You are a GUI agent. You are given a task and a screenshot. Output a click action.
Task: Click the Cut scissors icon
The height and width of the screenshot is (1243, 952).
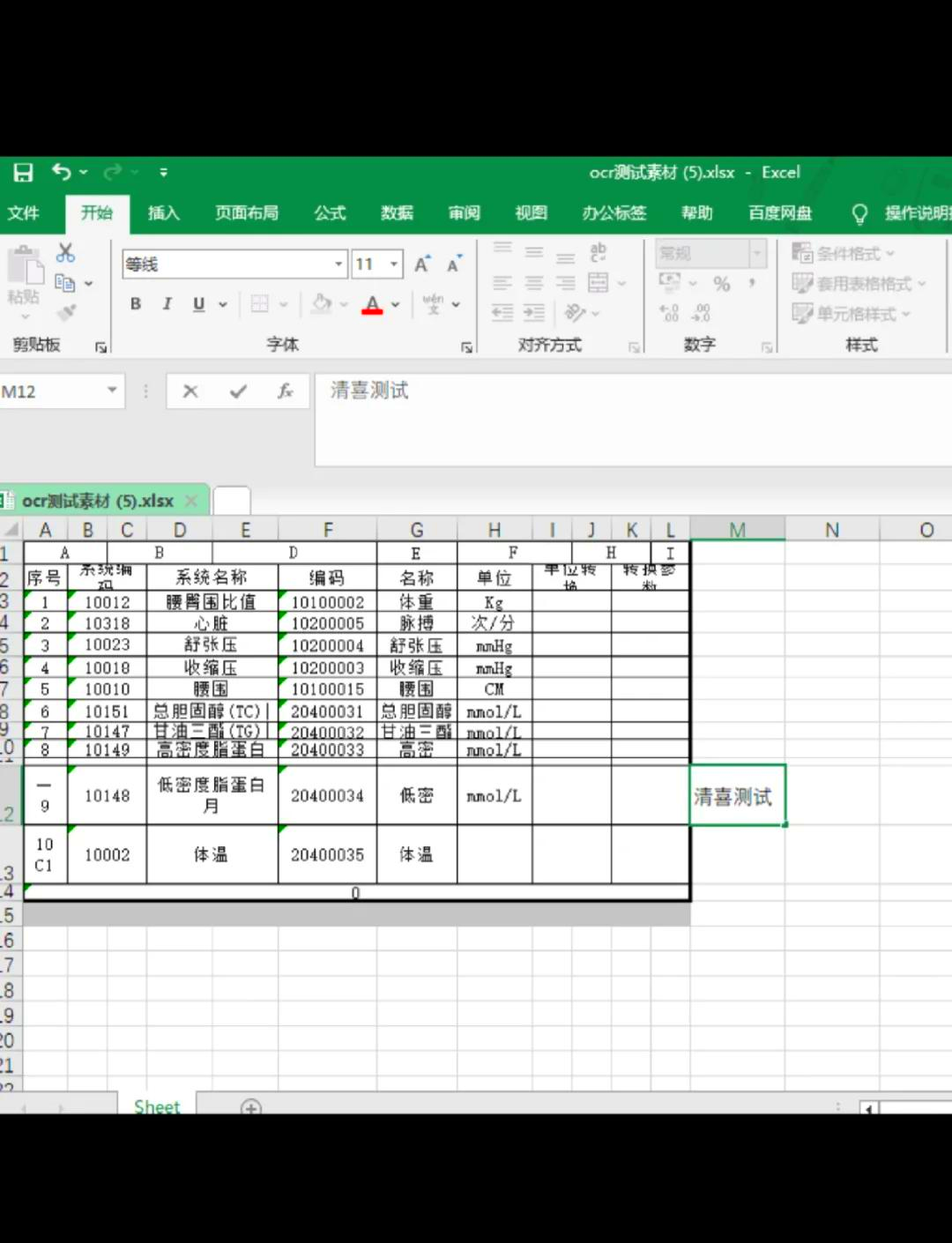[x=65, y=253]
